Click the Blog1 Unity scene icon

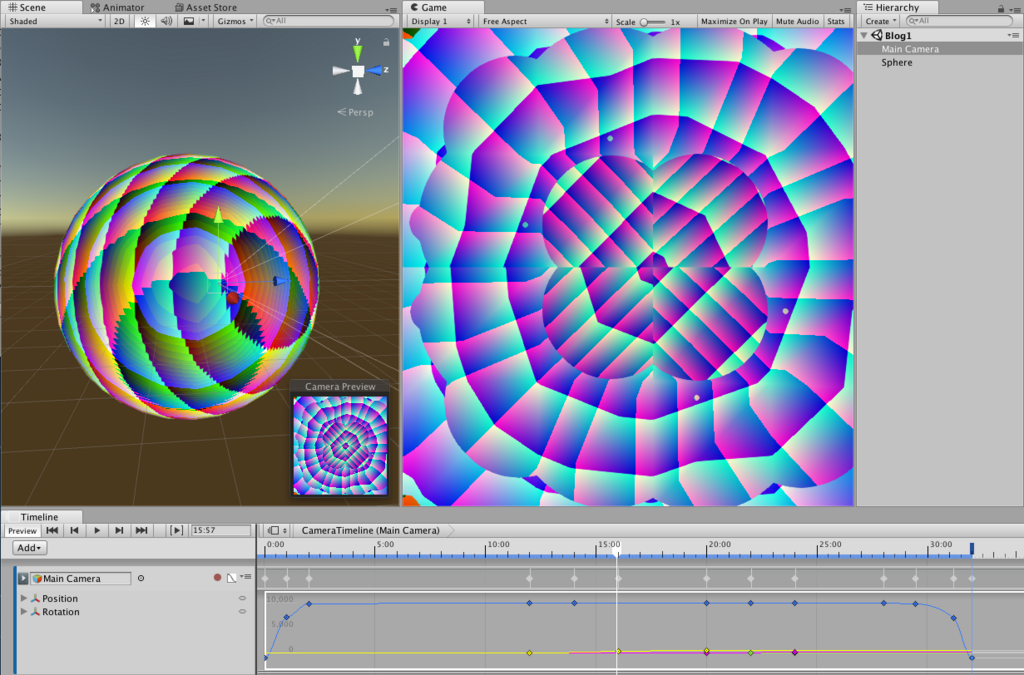[x=876, y=35]
